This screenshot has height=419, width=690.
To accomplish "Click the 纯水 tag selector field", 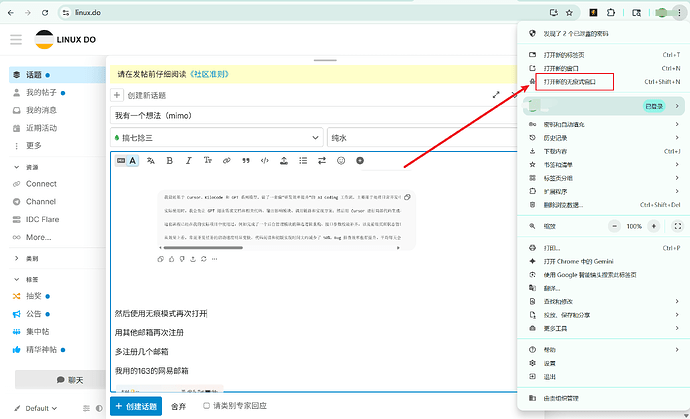I will click(422, 138).
